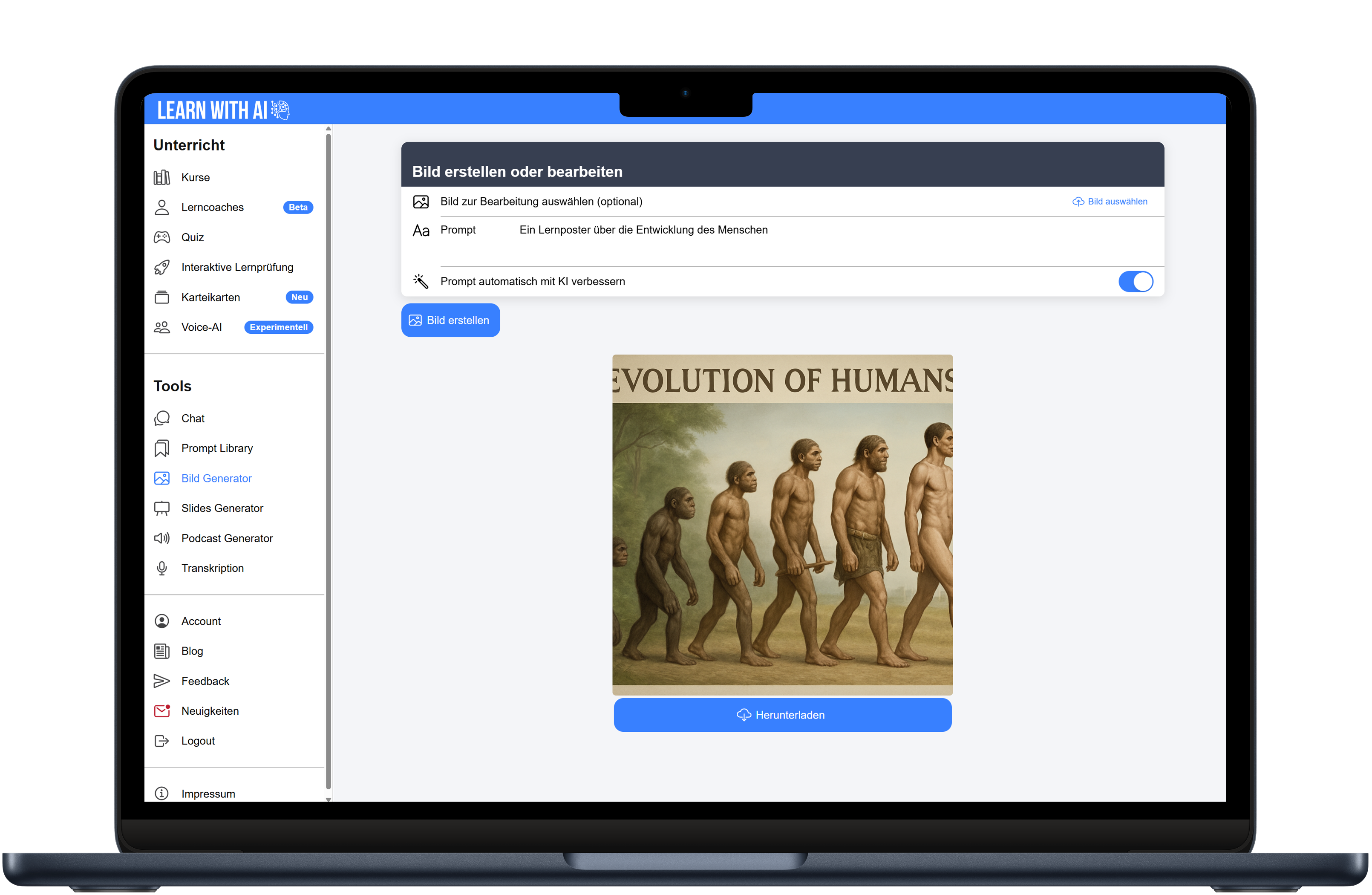1372x895 pixels.
Task: Click the Transkription microphone icon
Action: coord(162,569)
